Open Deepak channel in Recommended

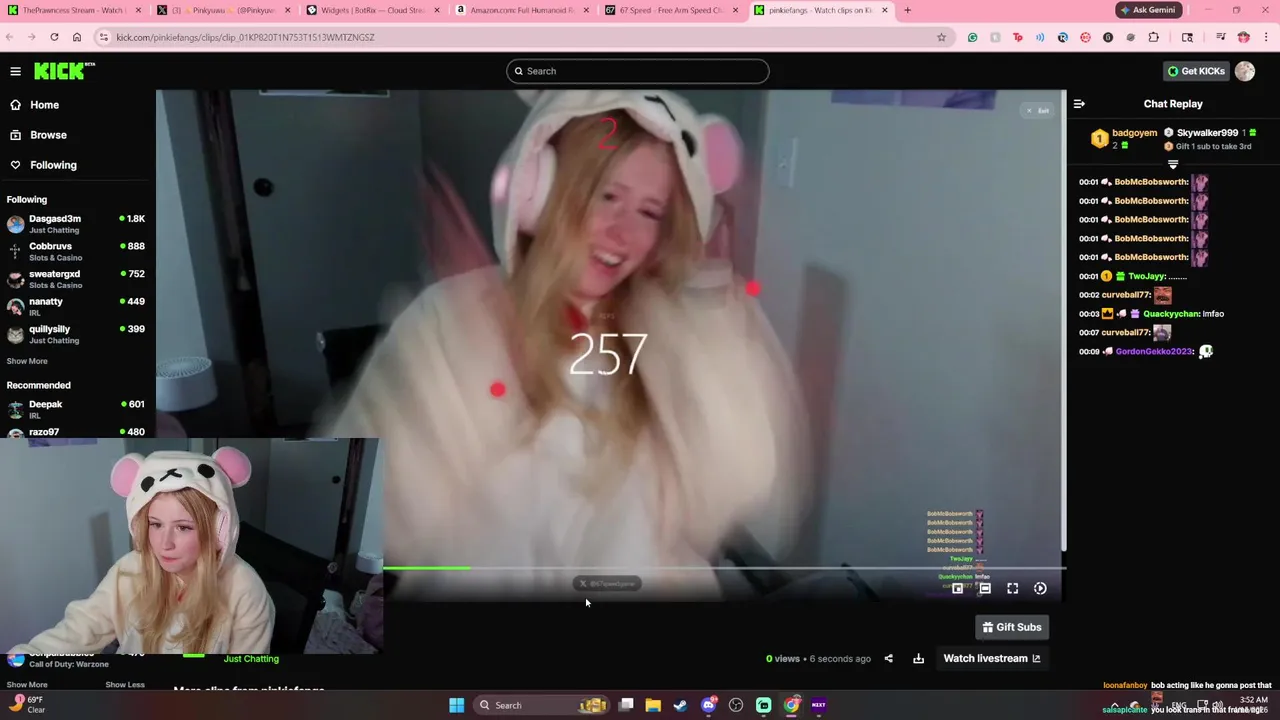click(76, 409)
